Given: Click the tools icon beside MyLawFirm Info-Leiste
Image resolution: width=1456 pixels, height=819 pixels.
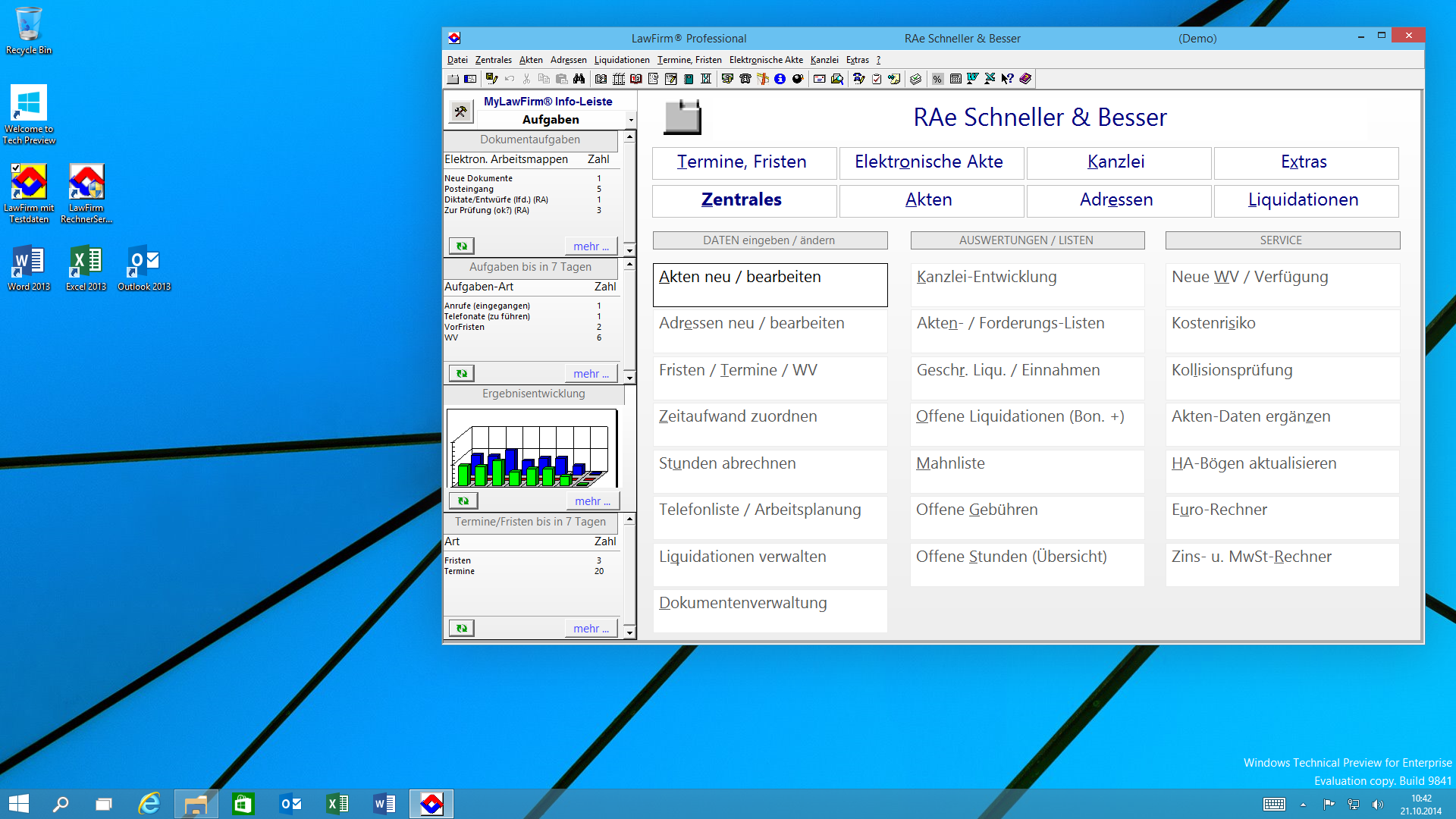Looking at the screenshot, I should coord(460,112).
